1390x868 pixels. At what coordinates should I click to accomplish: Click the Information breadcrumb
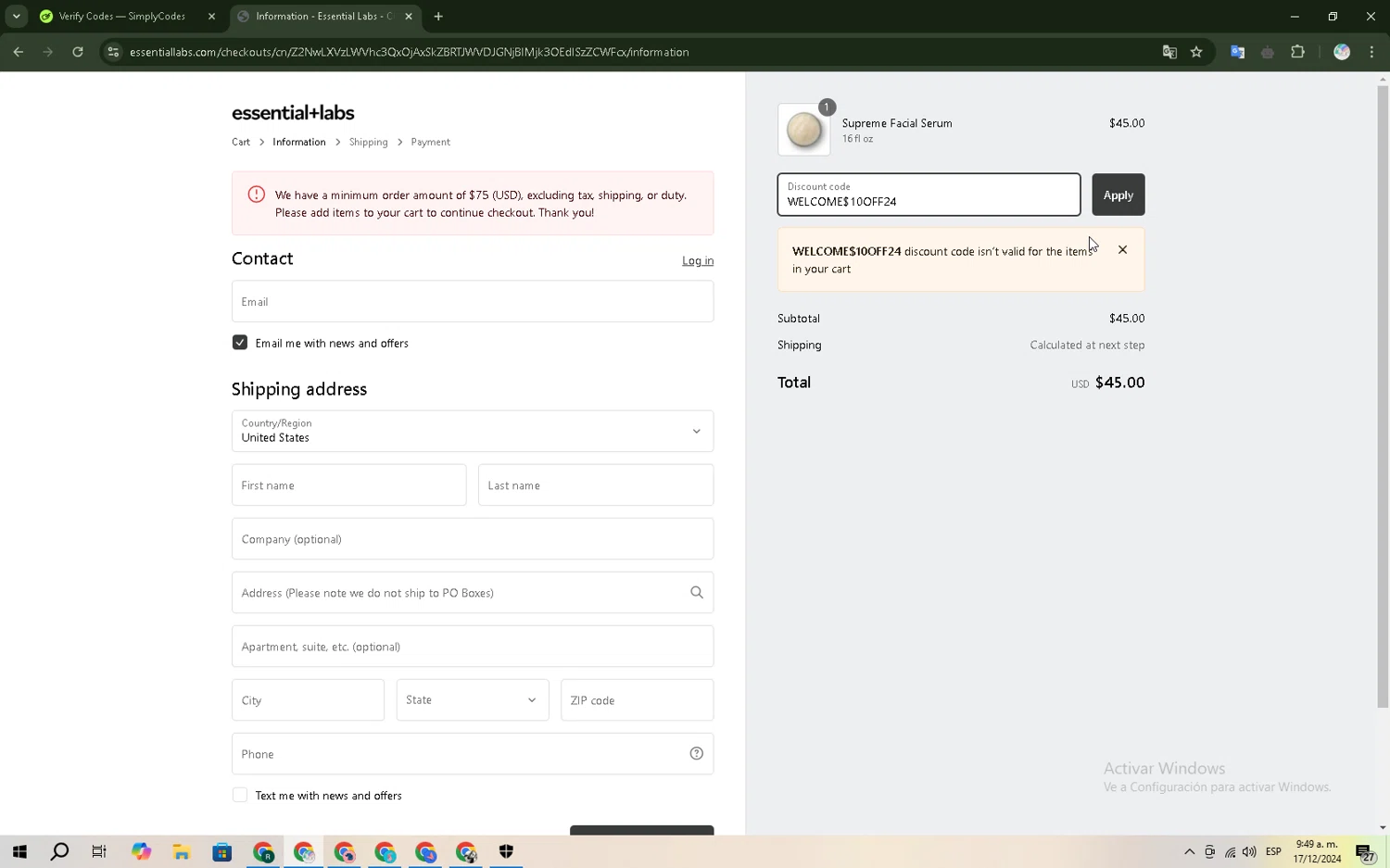(x=299, y=142)
